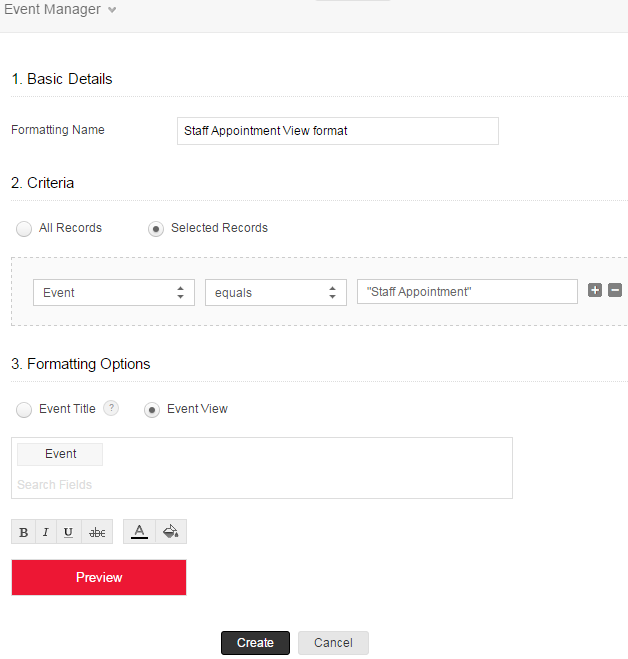Open the background fill color picker
The height and width of the screenshot is (659, 628).
(170, 532)
